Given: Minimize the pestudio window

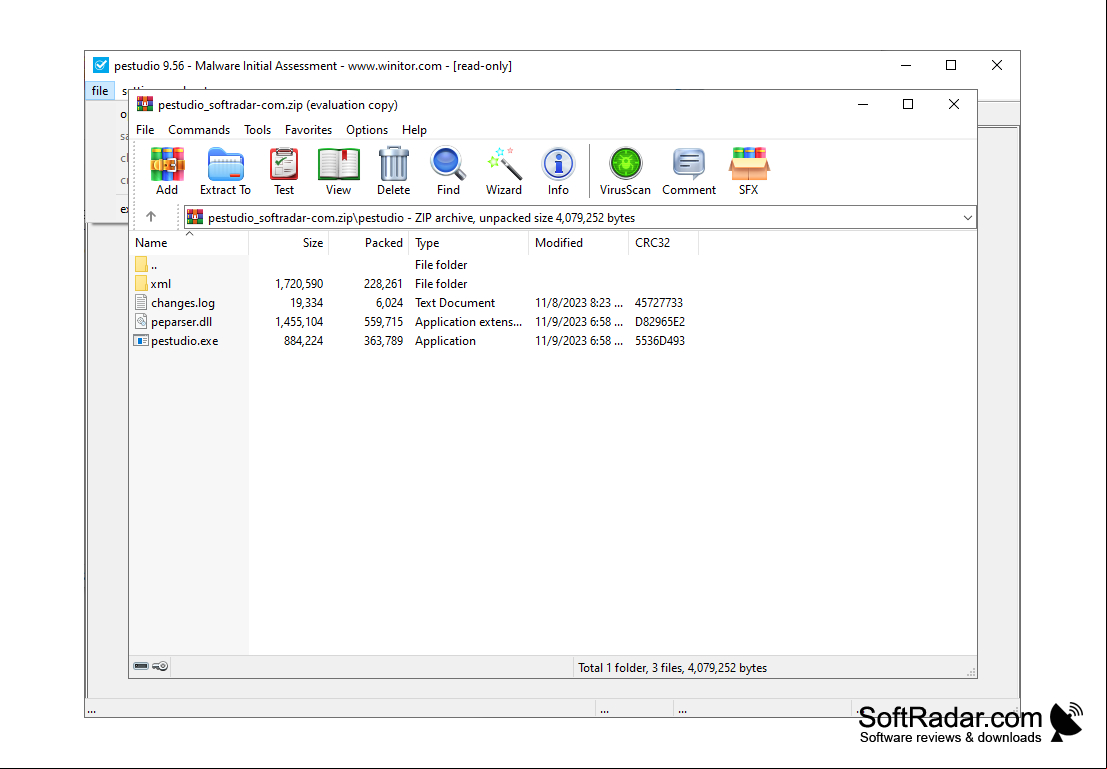Looking at the screenshot, I should [906, 66].
